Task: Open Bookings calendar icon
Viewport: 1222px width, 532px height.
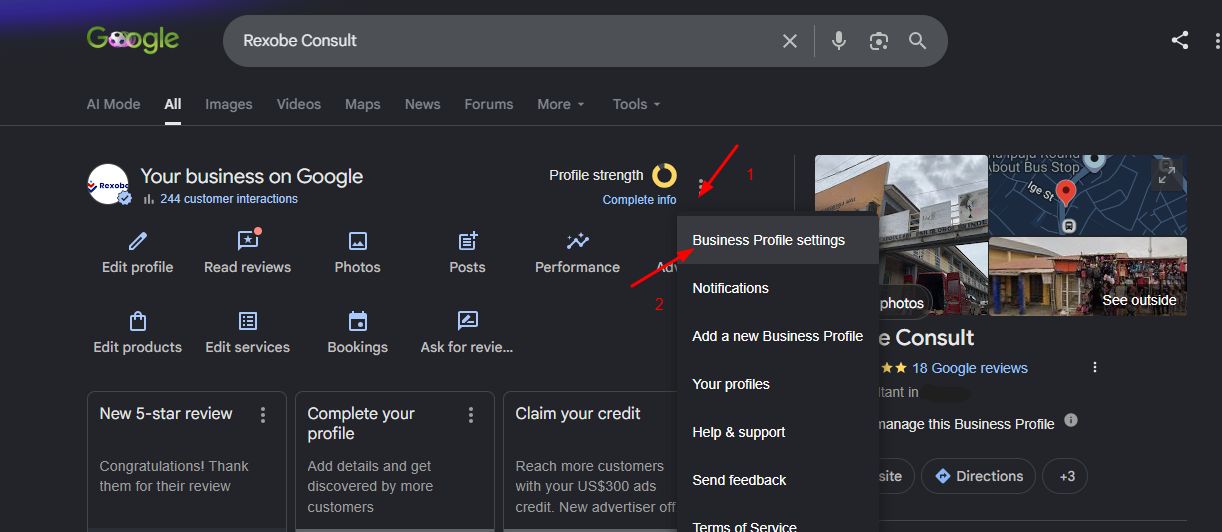Action: [x=358, y=321]
